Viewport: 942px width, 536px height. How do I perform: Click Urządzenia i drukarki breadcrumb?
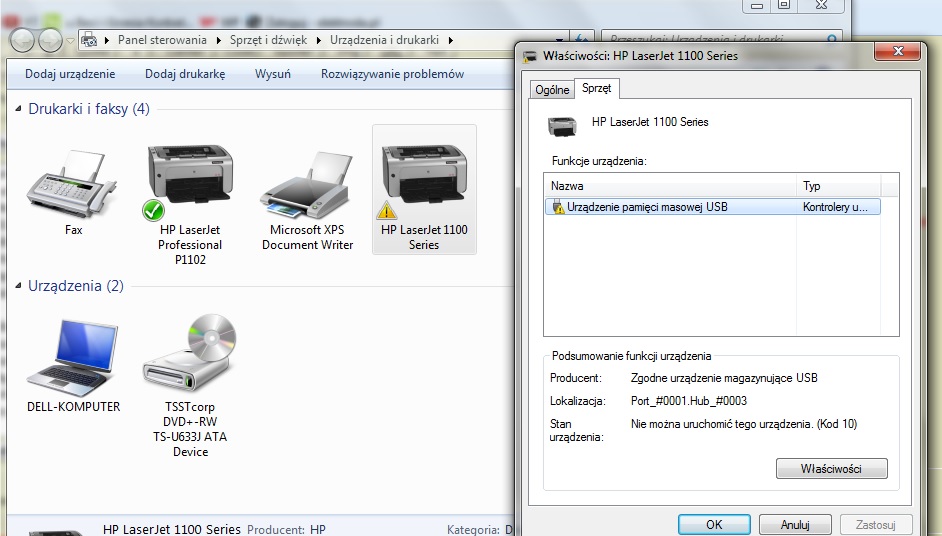(384, 40)
